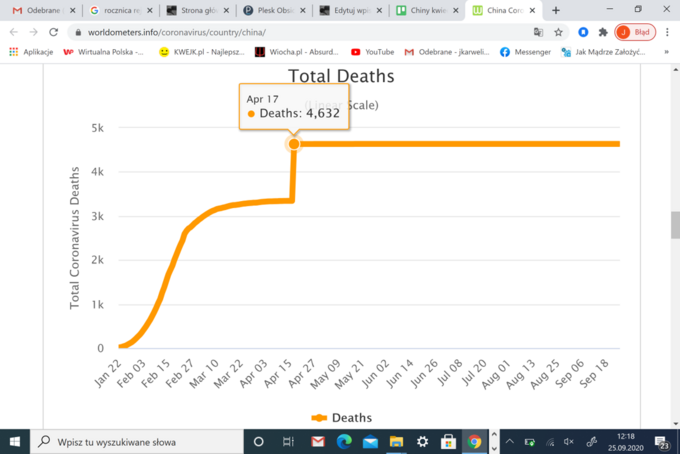Image resolution: width=680 pixels, height=454 pixels.
Task: Open the Bład profile menu
Action: tap(635, 31)
